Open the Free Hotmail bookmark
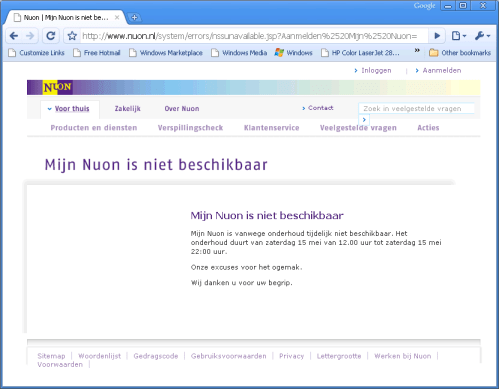The width and height of the screenshot is (499, 389). click(x=97, y=53)
